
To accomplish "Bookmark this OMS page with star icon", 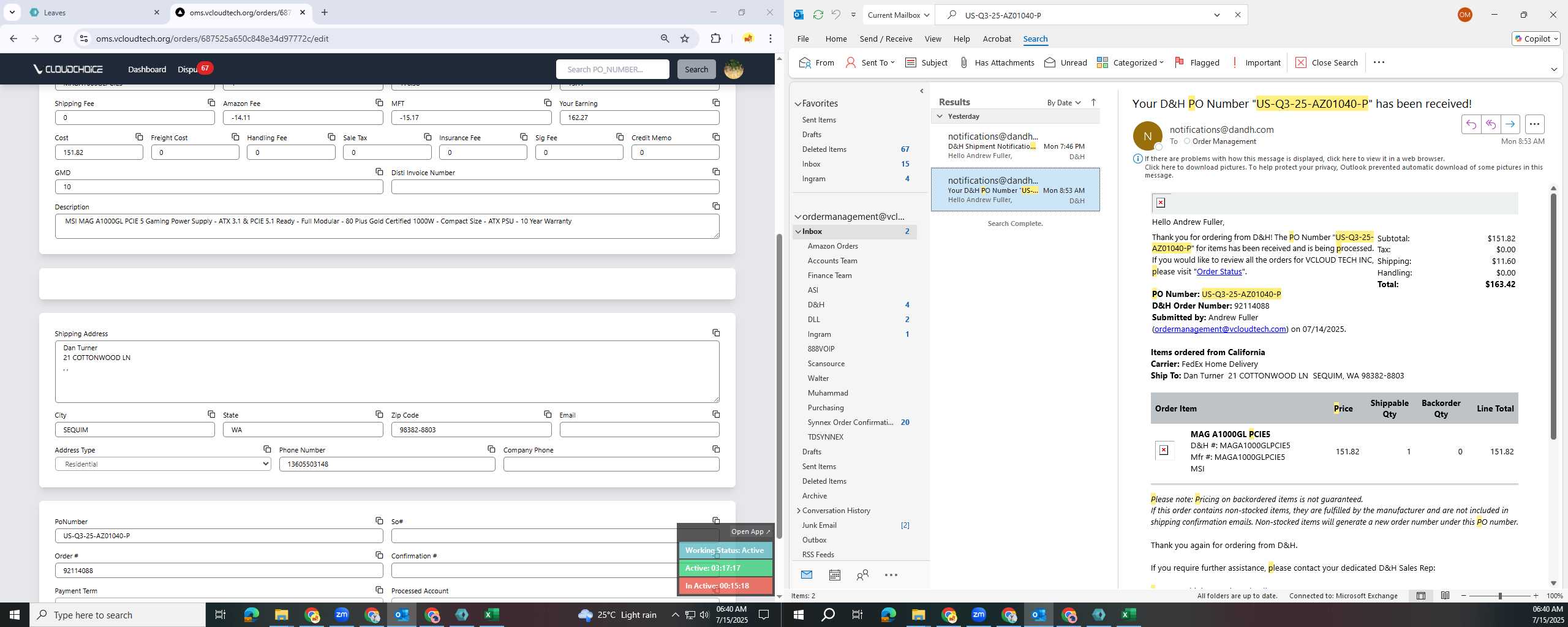I will [685, 39].
